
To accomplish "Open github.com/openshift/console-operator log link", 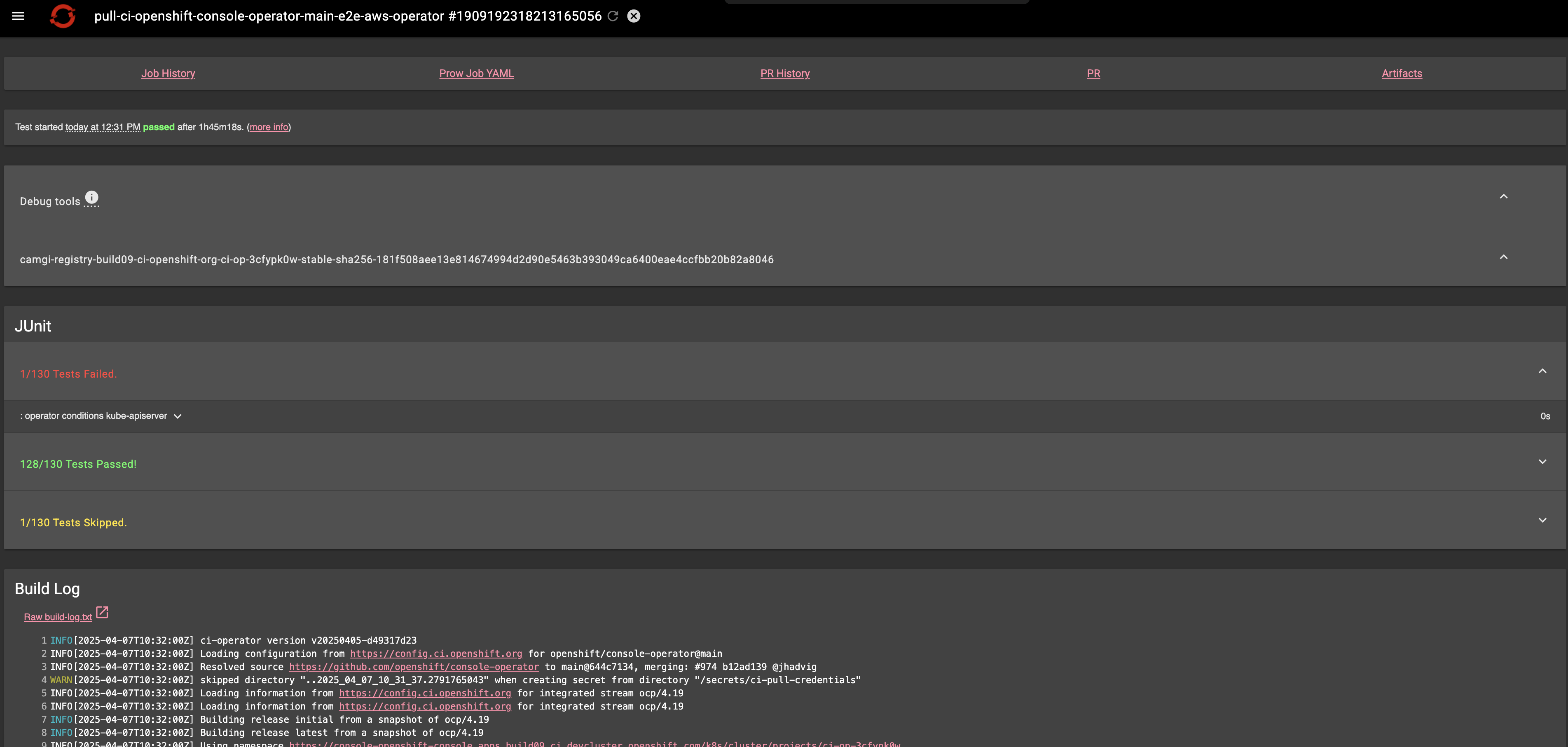I will pyautogui.click(x=413, y=667).
